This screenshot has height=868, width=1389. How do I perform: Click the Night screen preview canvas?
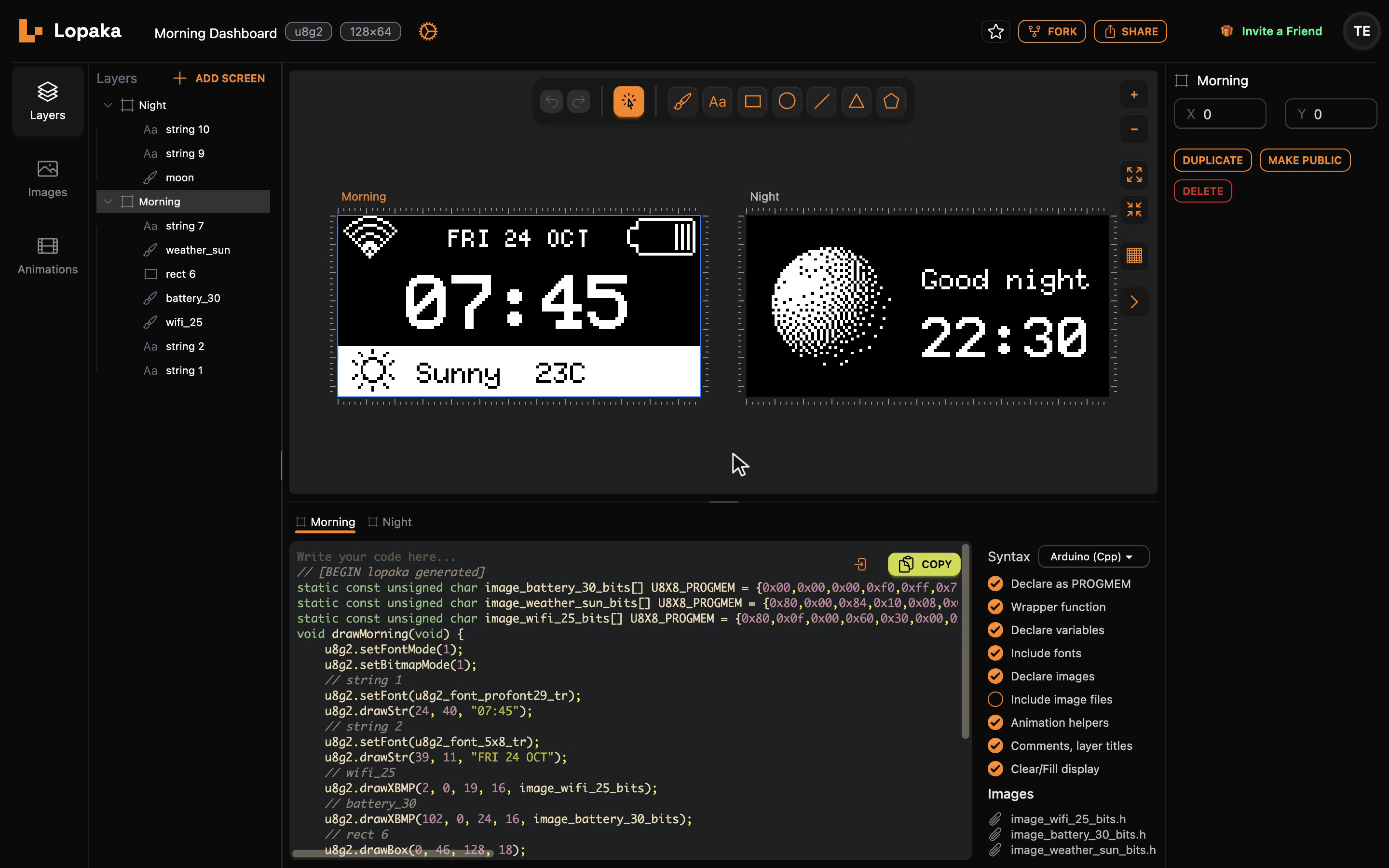[x=927, y=306]
